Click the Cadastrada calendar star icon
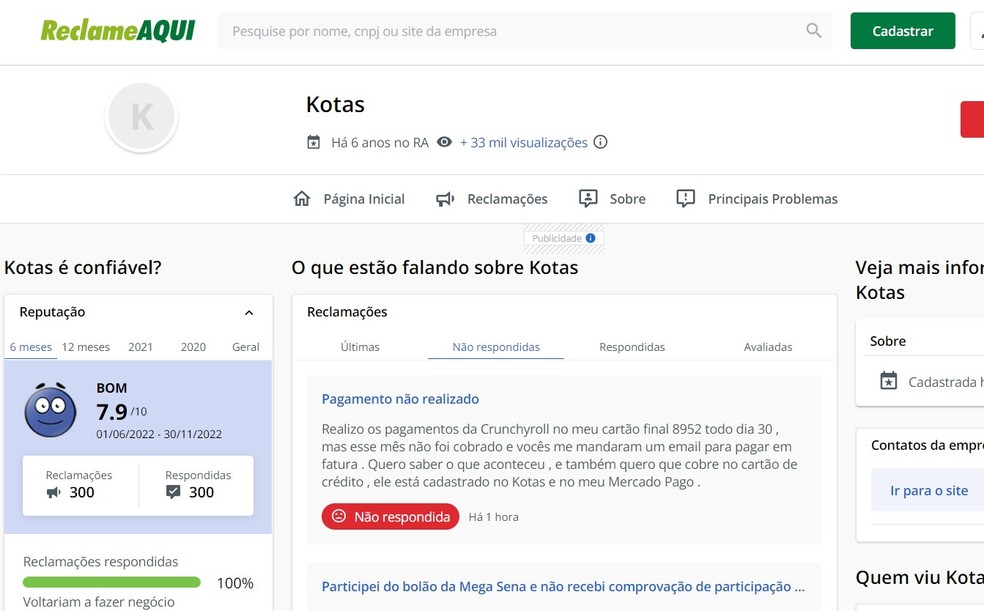 (x=889, y=381)
